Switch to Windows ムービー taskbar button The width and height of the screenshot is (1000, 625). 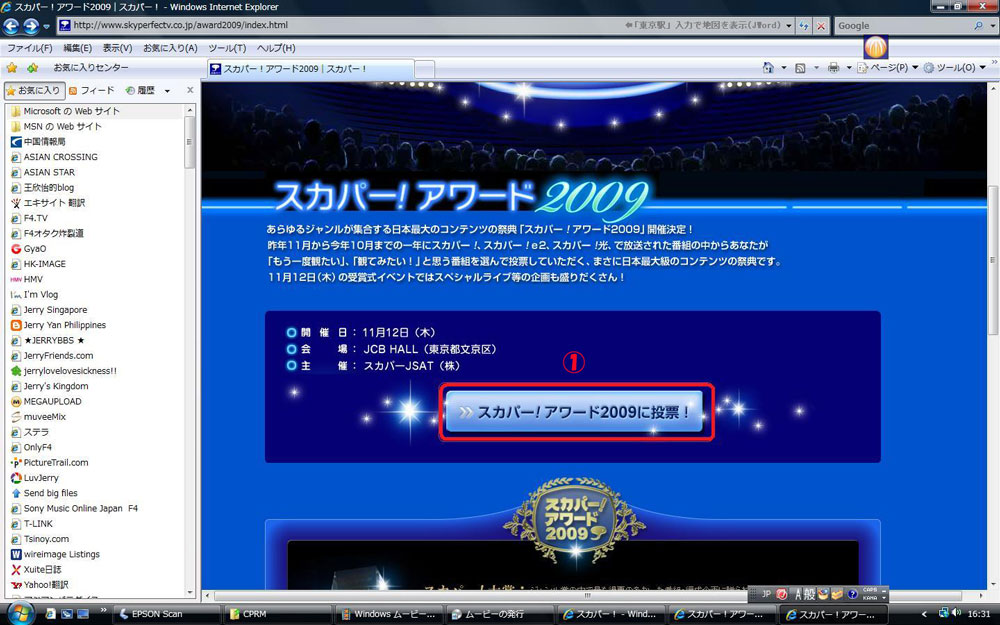pos(389,614)
